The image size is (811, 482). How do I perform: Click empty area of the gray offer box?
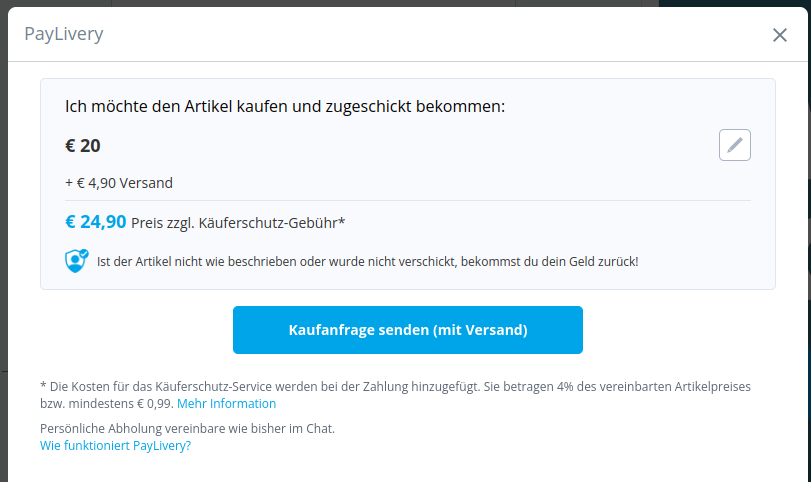[x=500, y=160]
